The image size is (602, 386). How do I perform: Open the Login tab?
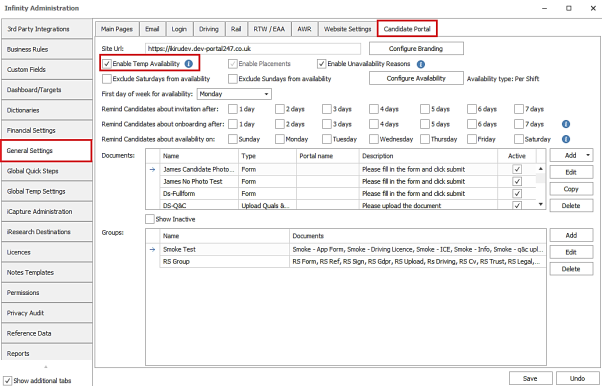click(179, 29)
